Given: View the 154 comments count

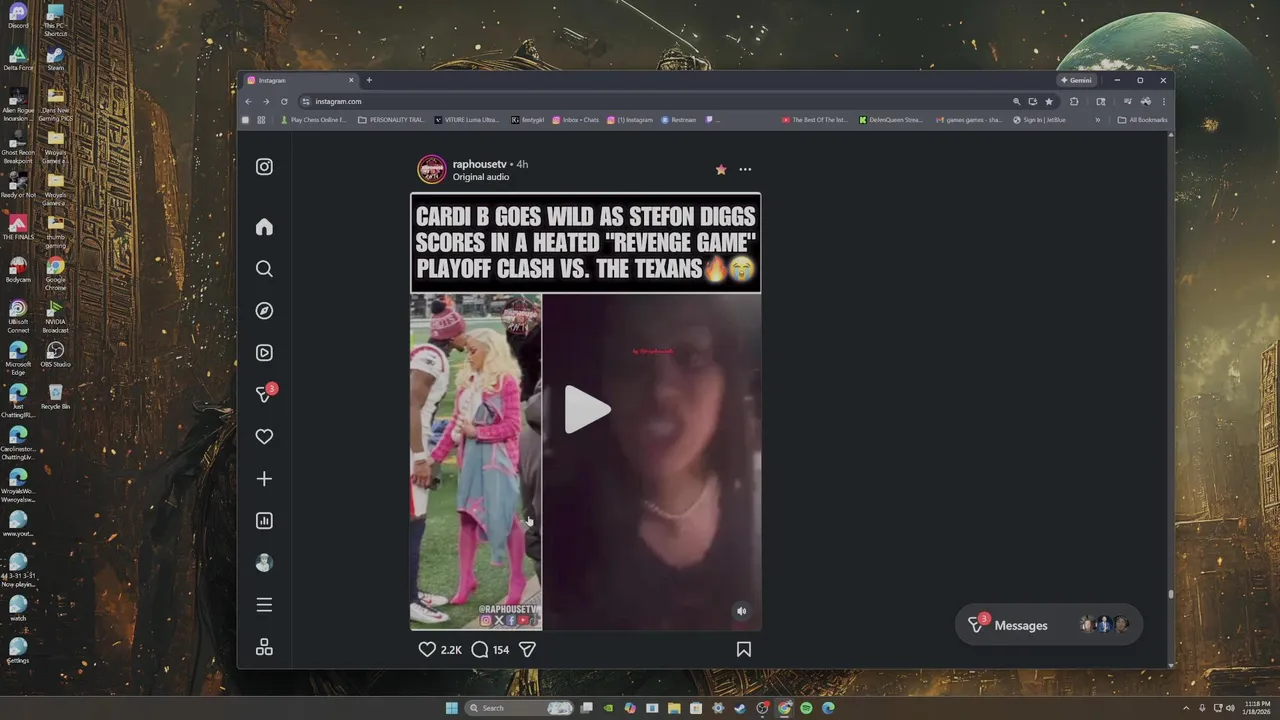Looking at the screenshot, I should (501, 650).
